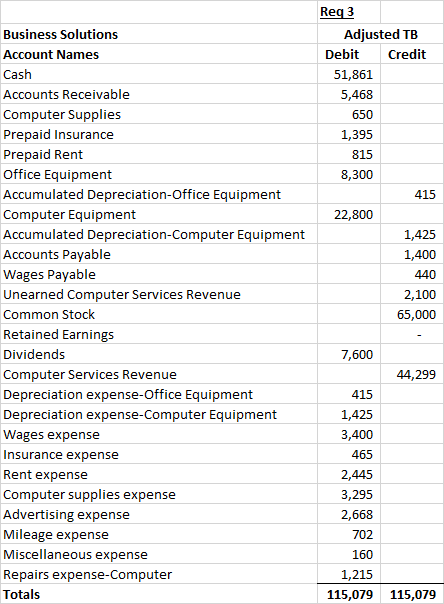Image resolution: width=444 pixels, height=604 pixels.
Task: Click the 'Computer Supplies' row label
Action: 62,114
